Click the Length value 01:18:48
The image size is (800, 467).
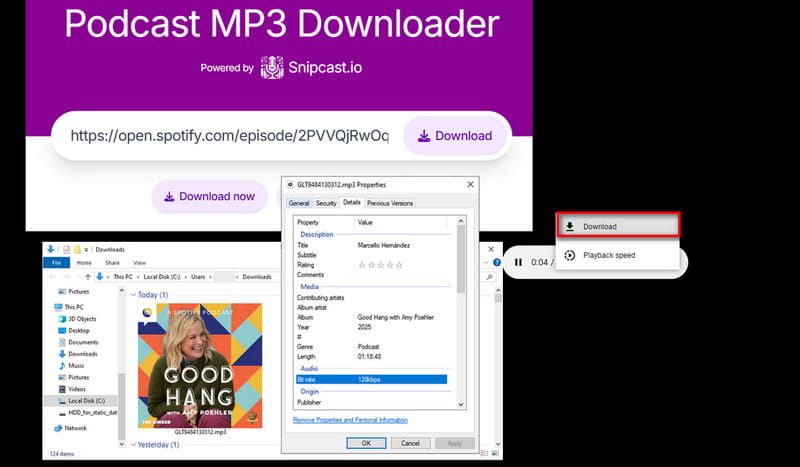coord(369,357)
